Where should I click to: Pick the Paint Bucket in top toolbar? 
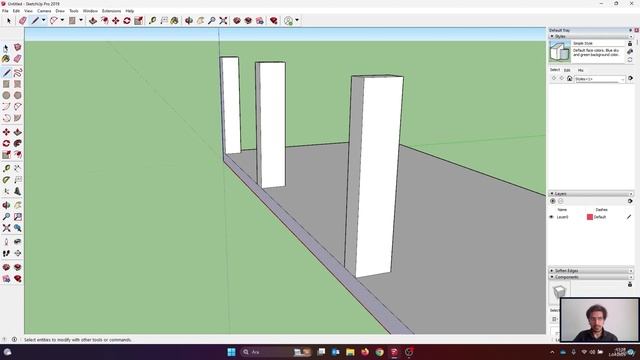175,20
